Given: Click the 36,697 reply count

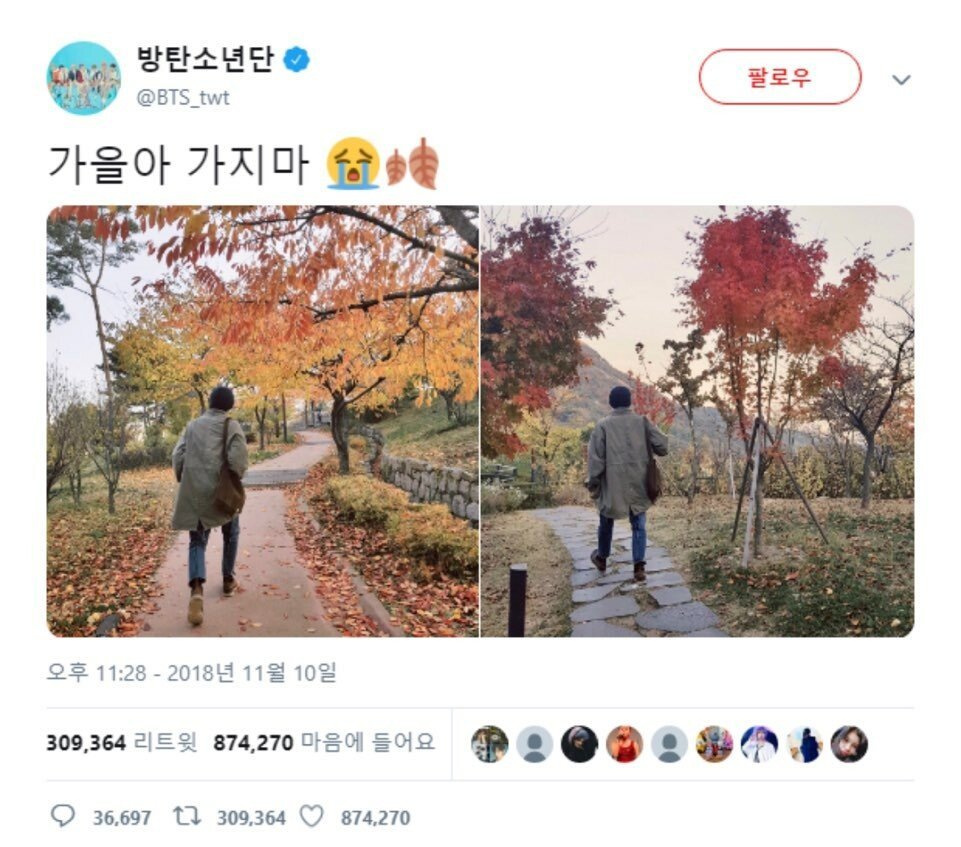Looking at the screenshot, I should pos(122,818).
